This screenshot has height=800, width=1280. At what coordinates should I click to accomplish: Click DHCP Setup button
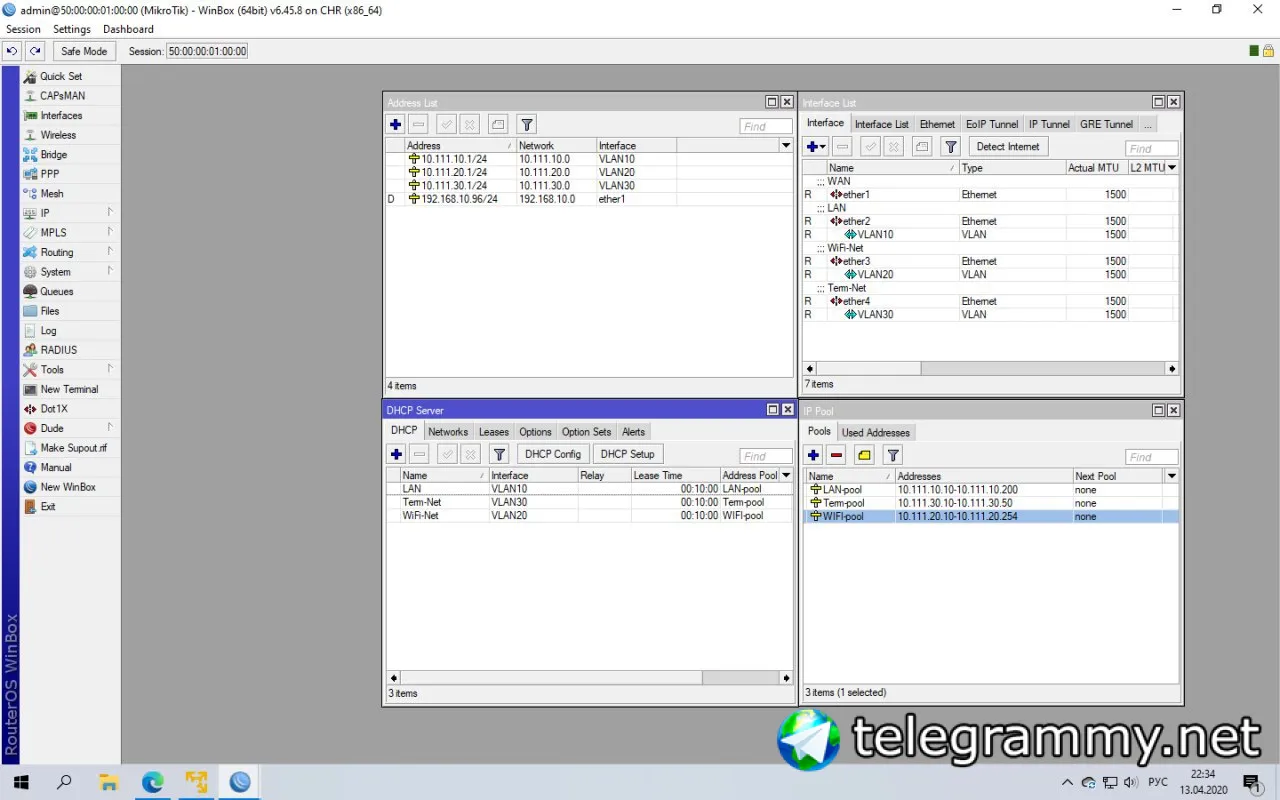tap(628, 454)
